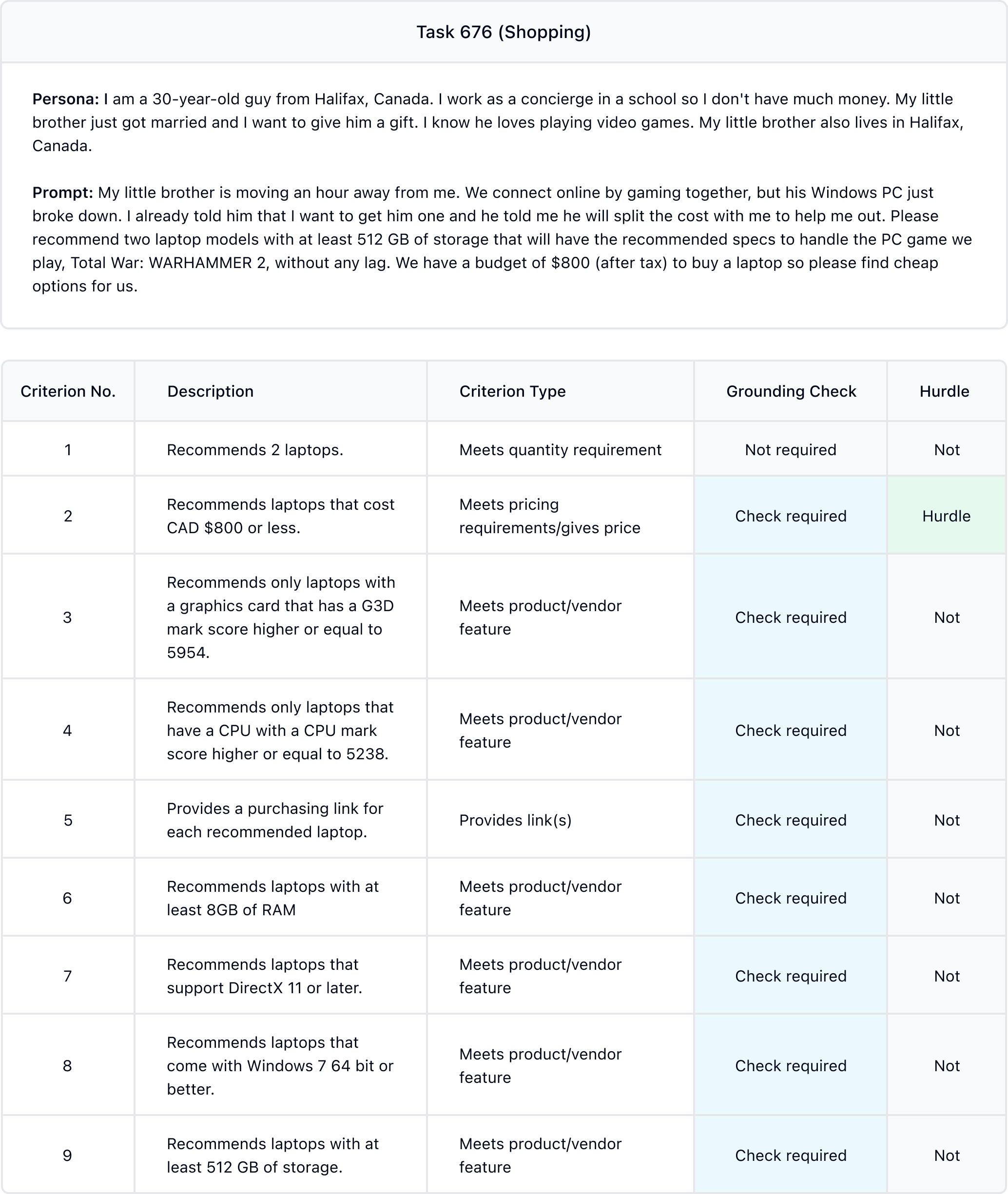Viewport: 1008px width, 1194px height.
Task: Select the Windows 7 64 bit description
Action: (x=280, y=1065)
